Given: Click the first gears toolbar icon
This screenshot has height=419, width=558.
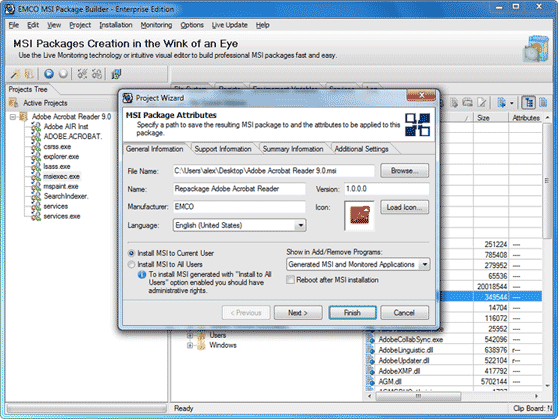Looking at the screenshot, I should tap(83, 74).
